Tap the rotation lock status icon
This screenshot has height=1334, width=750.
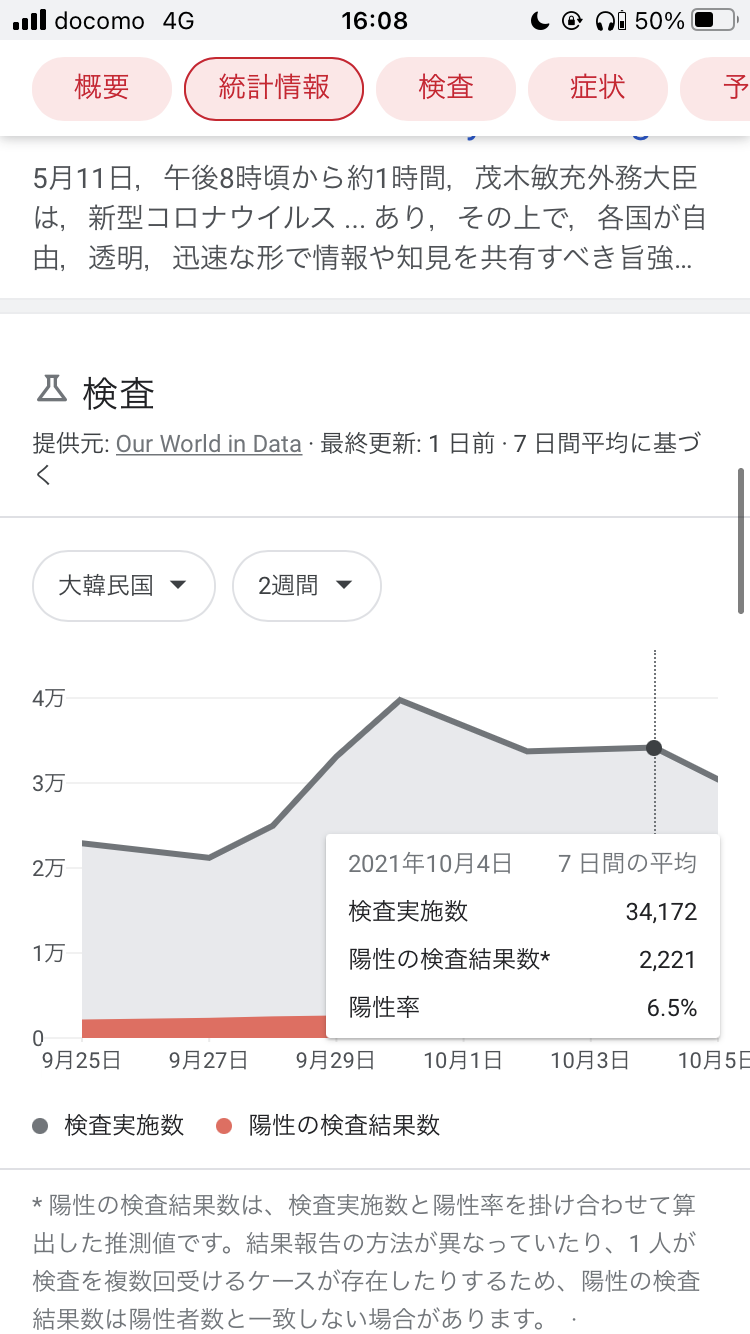pyautogui.click(x=571, y=20)
